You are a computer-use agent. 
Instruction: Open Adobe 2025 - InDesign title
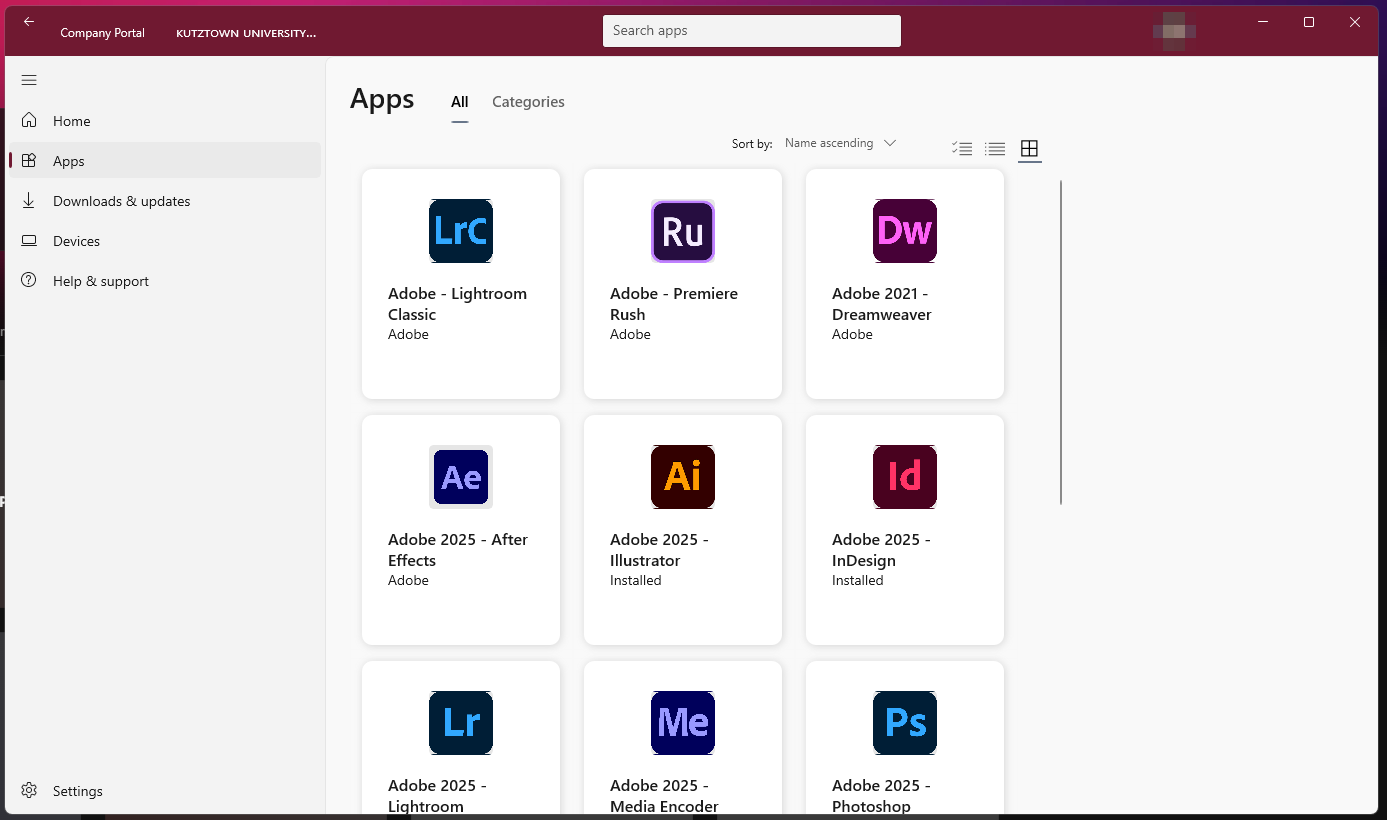881,550
